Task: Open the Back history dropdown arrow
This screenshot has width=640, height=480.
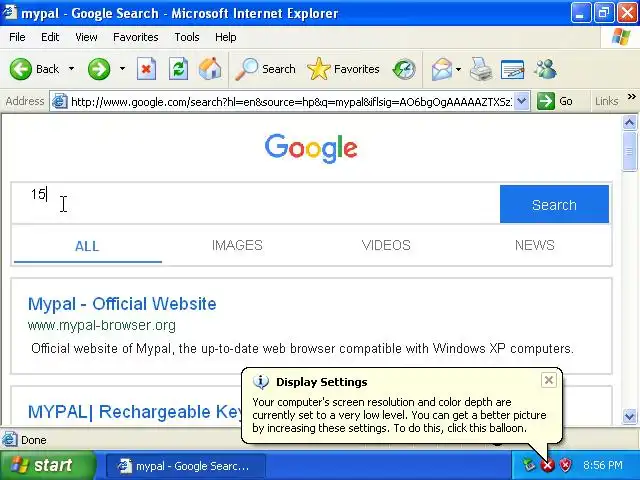Action: click(71, 69)
